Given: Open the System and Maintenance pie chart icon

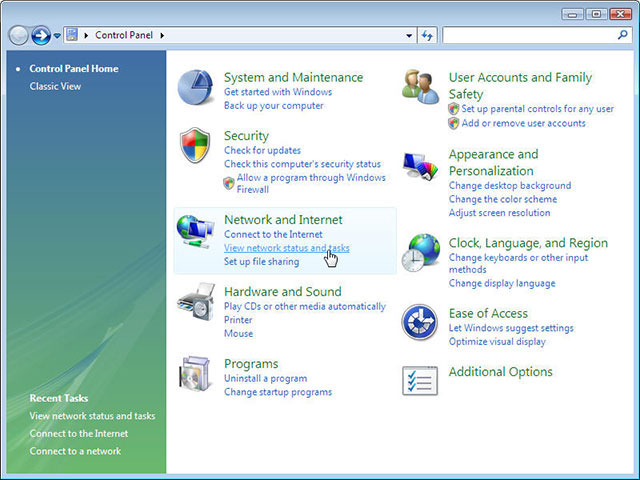Looking at the screenshot, I should (195, 87).
